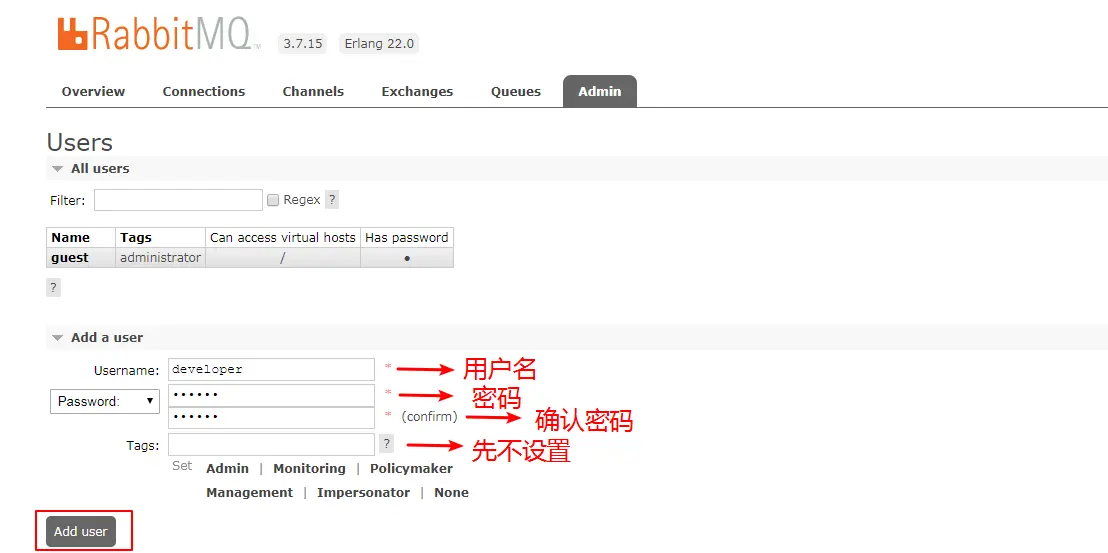Set the Impersonator tag
The image size is (1108, 553).
(x=363, y=492)
